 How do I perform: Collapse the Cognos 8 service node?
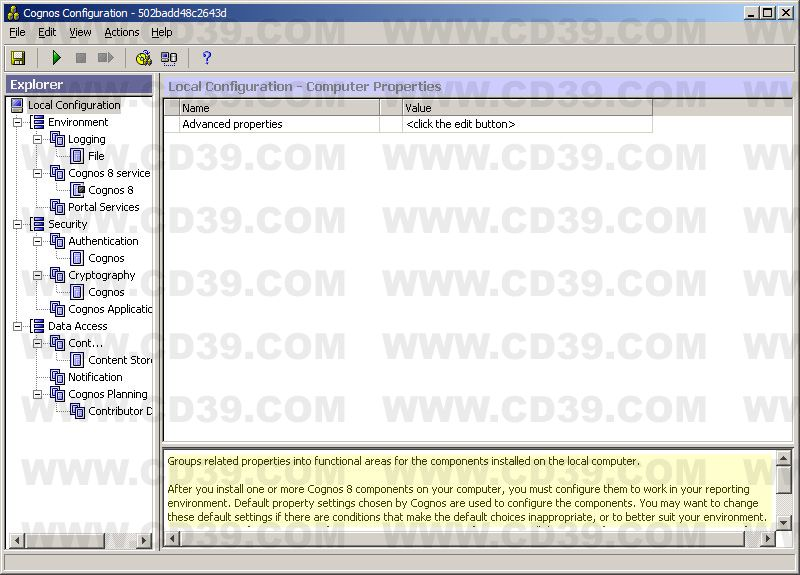click(x=38, y=173)
